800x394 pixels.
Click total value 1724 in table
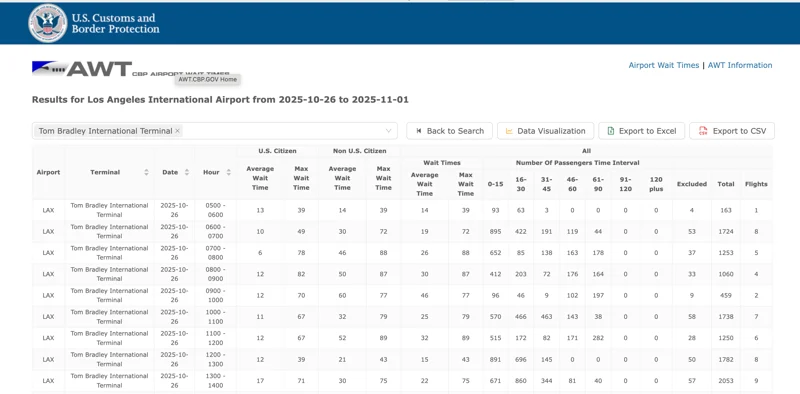pyautogui.click(x=726, y=232)
